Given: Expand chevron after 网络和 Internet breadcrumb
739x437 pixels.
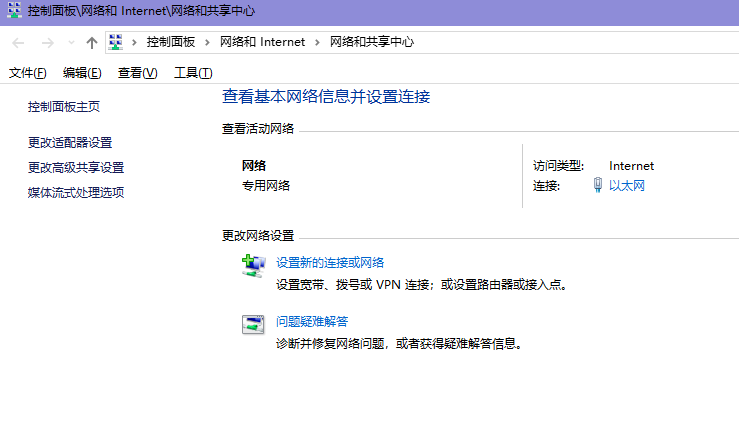Looking at the screenshot, I should click(x=317, y=42).
